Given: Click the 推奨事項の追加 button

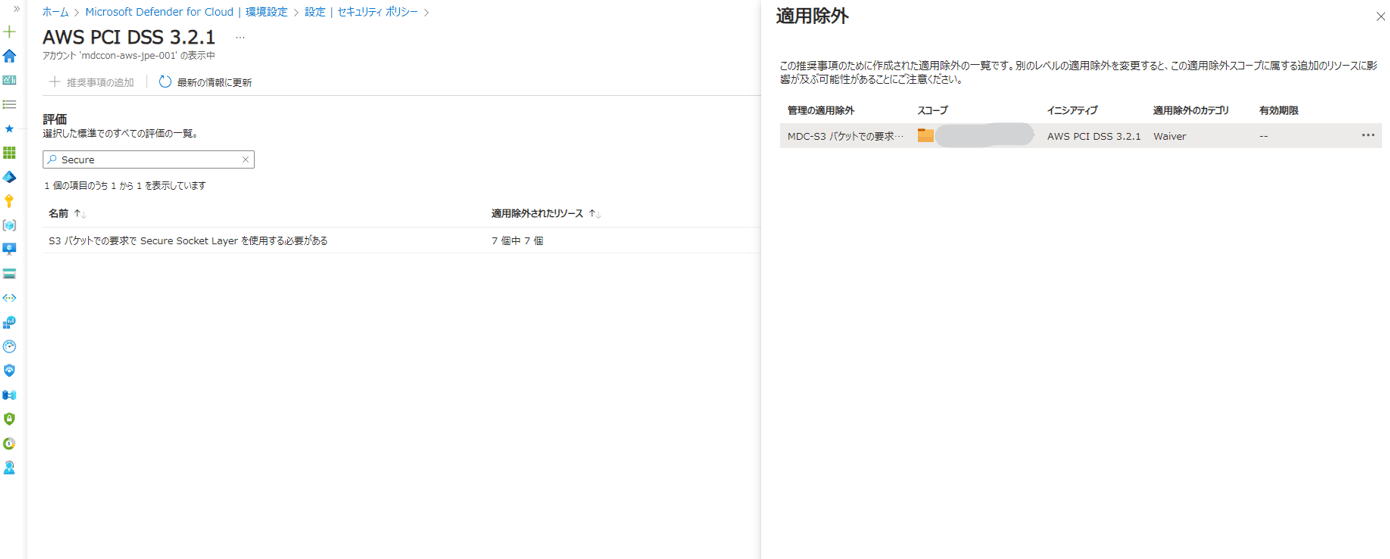Looking at the screenshot, I should pyautogui.click(x=91, y=82).
